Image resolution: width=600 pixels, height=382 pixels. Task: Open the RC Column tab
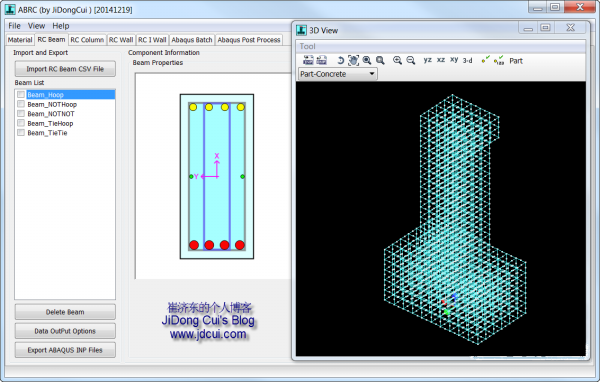(87, 40)
